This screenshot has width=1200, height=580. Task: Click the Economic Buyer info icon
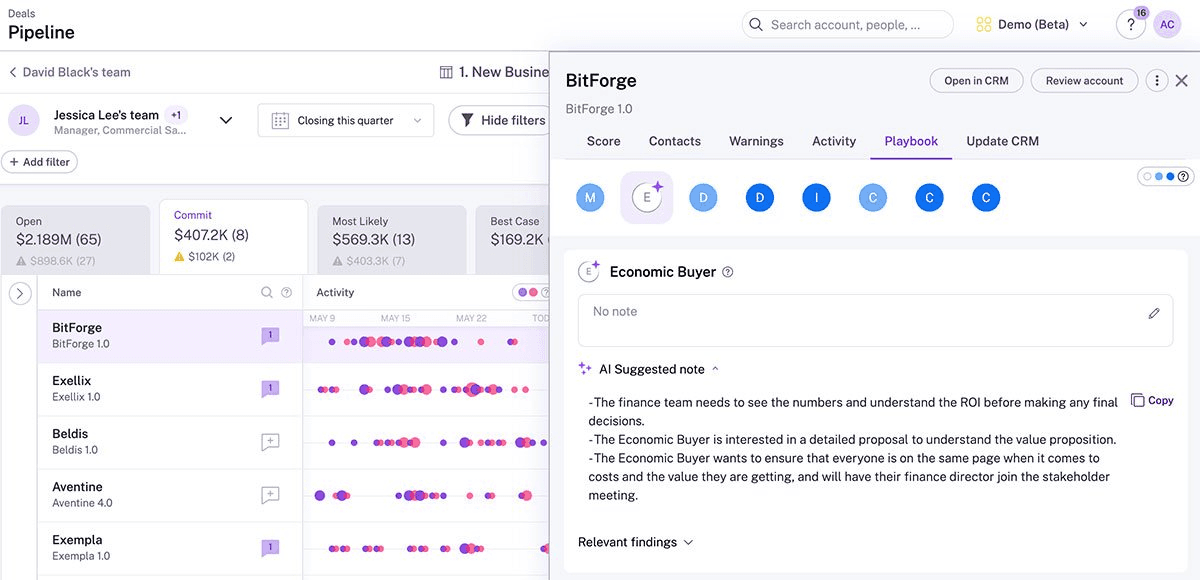728,272
